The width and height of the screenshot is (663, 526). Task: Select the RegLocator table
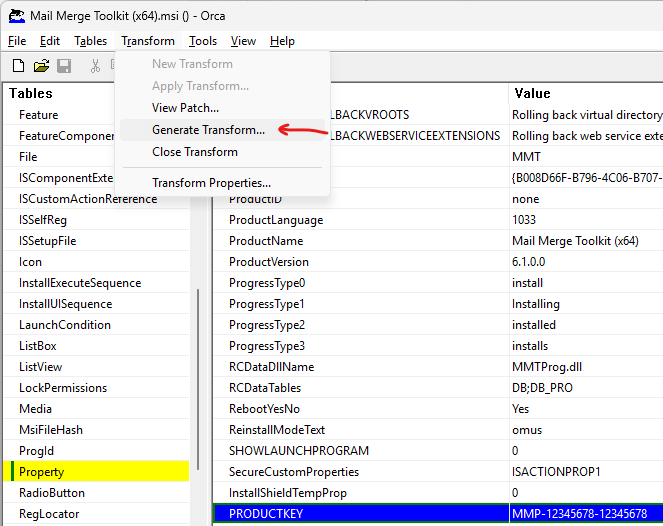49,514
